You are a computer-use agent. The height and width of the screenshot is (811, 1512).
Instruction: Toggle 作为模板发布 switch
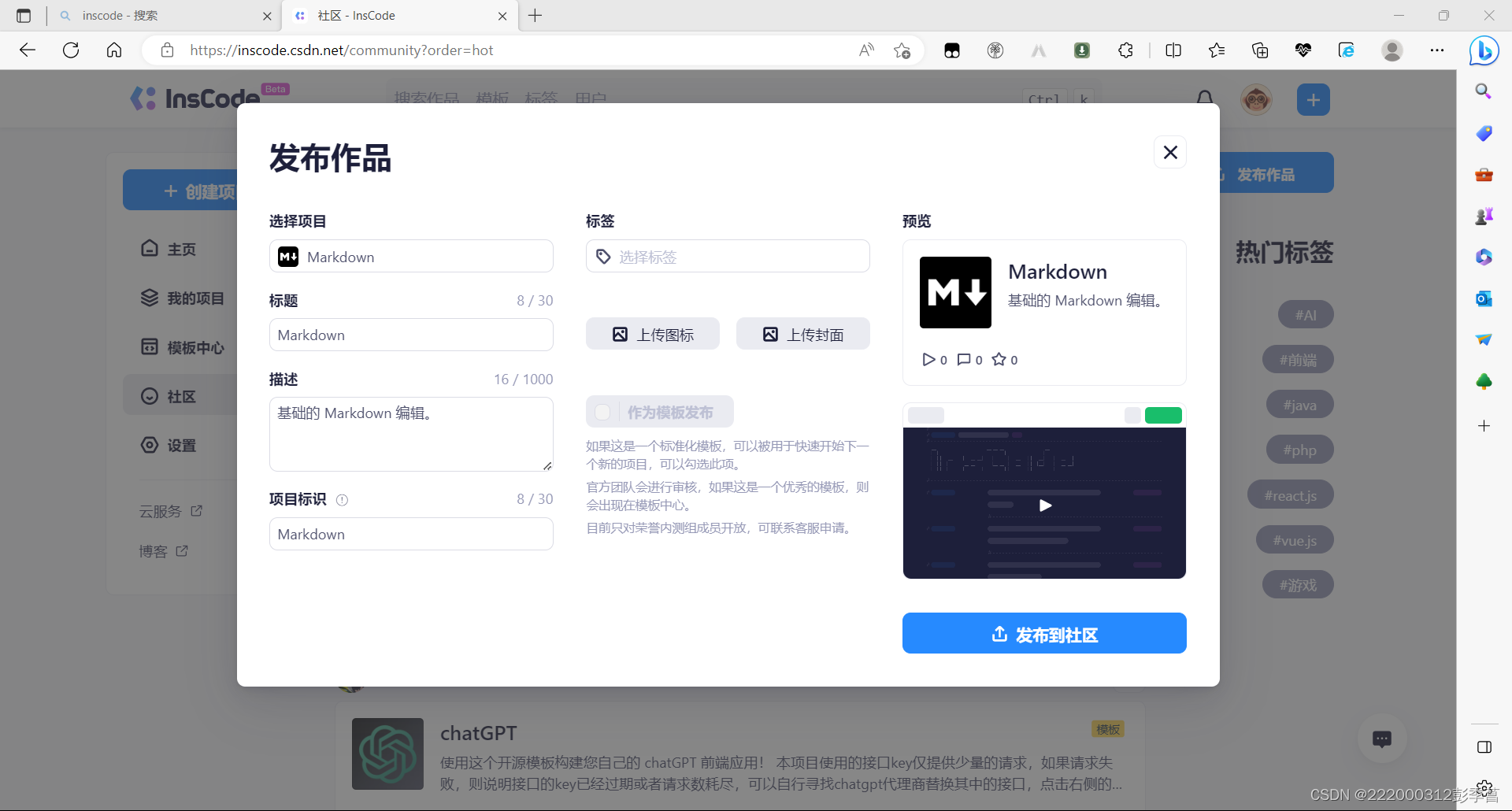coord(603,412)
